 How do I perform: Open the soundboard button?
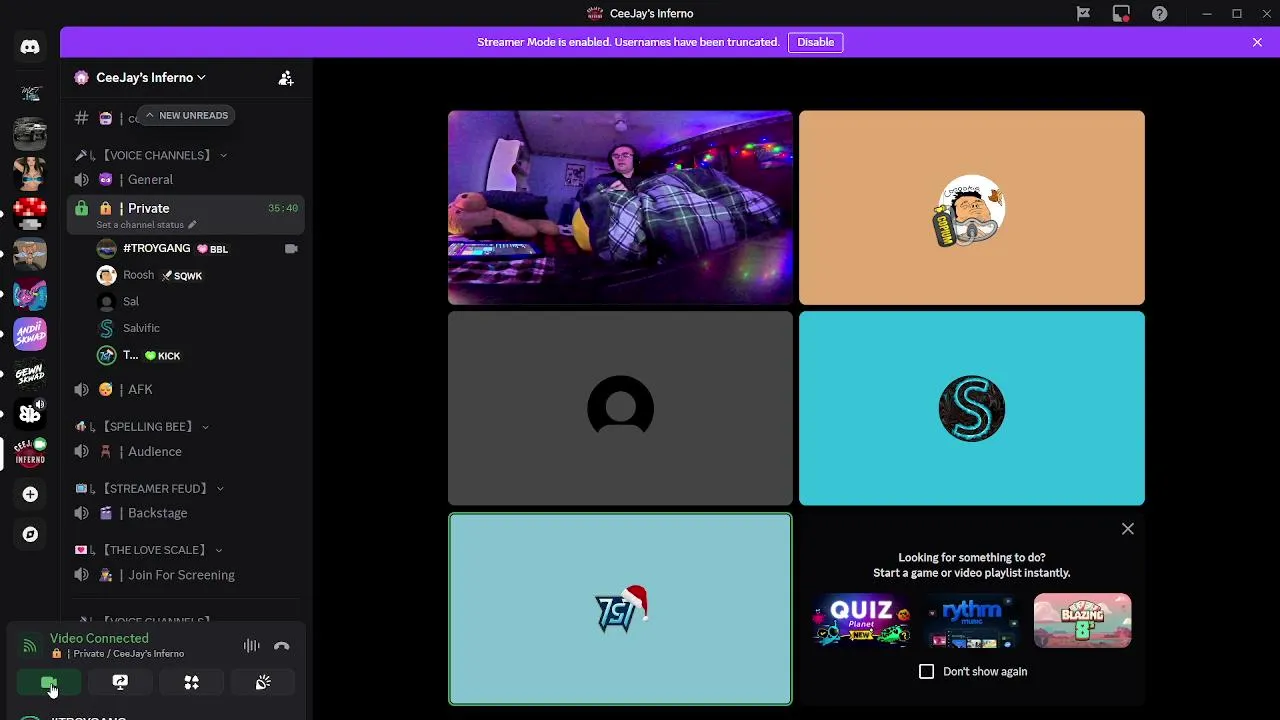pos(263,682)
